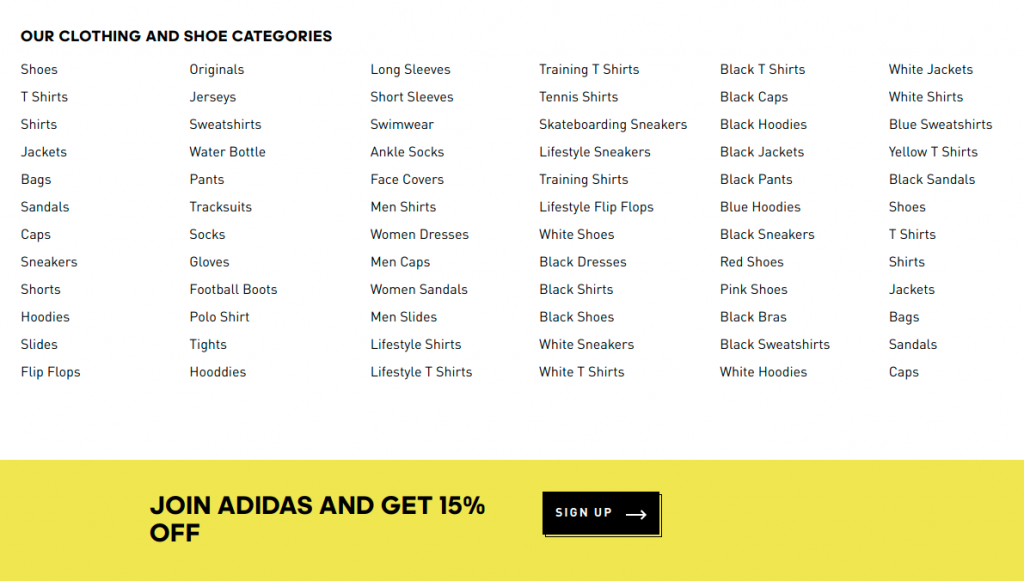Visit the Ankle Socks category
Screen dimensions: 1024x581
pos(407,152)
